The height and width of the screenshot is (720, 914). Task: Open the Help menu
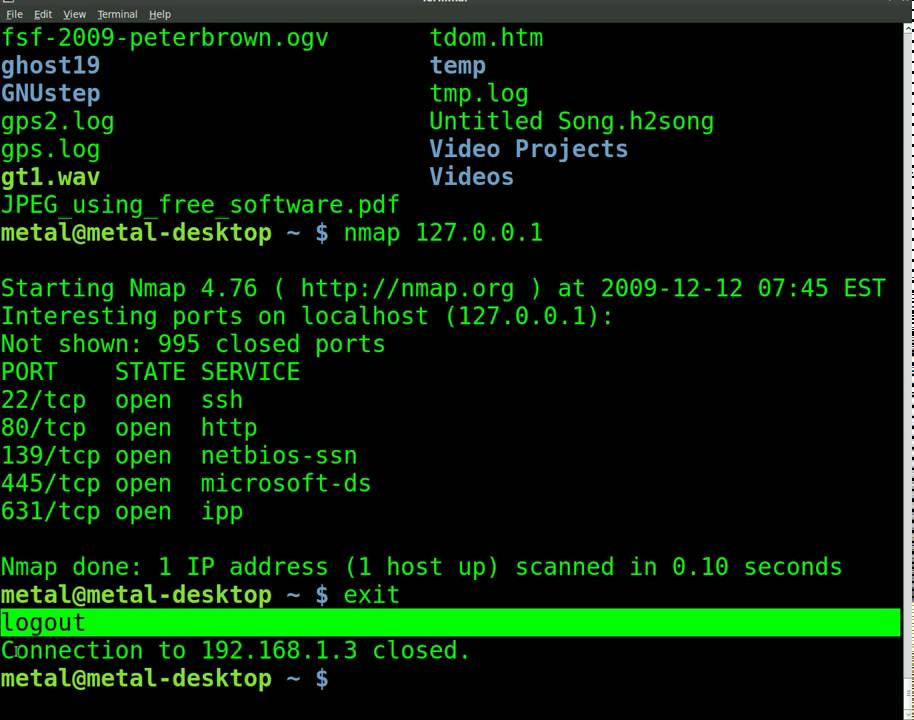[x=160, y=14]
